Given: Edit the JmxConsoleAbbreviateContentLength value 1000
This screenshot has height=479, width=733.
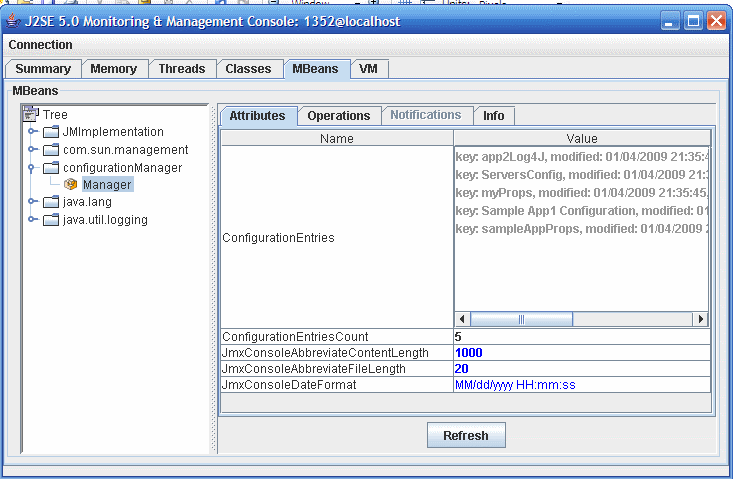Looking at the screenshot, I should [x=581, y=353].
